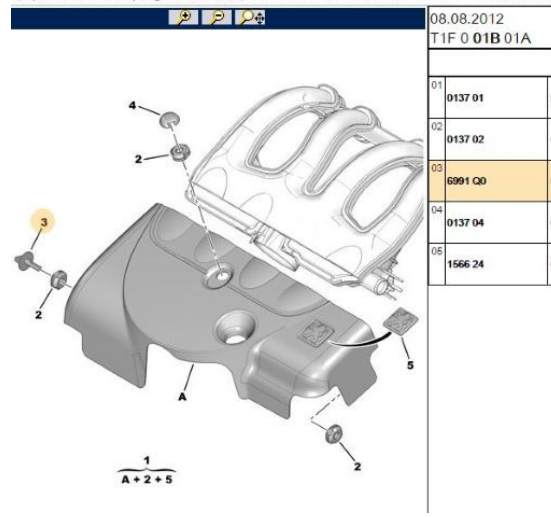
Task: Click row index 05 in parts table
Action: pos(436,251)
